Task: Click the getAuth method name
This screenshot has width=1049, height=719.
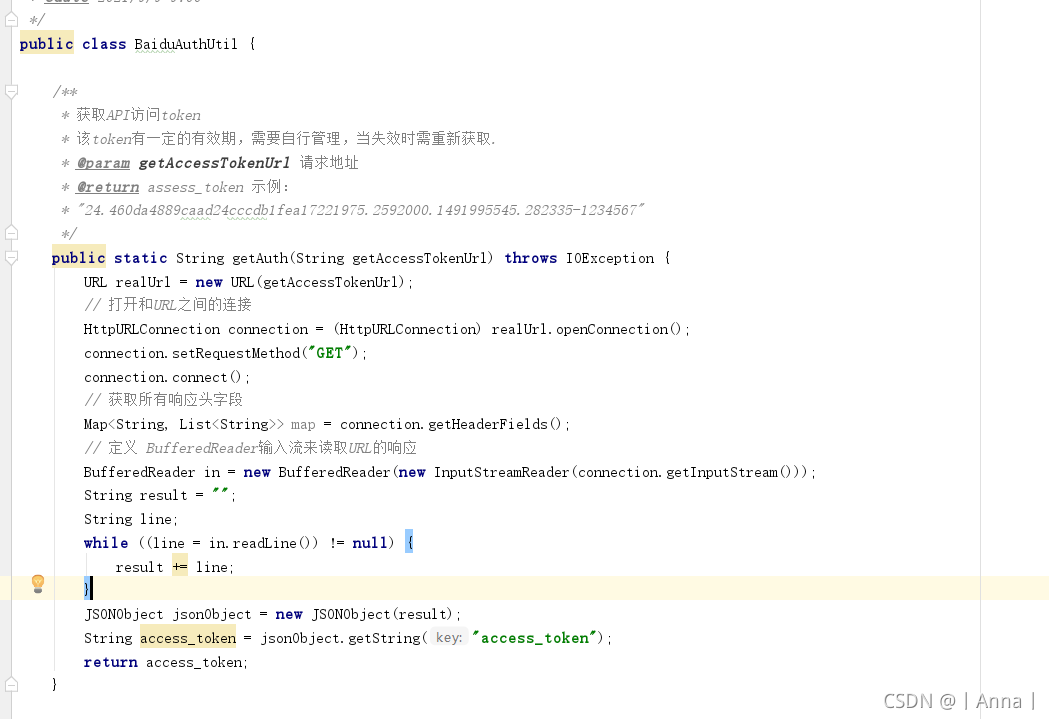Action: click(x=260, y=258)
